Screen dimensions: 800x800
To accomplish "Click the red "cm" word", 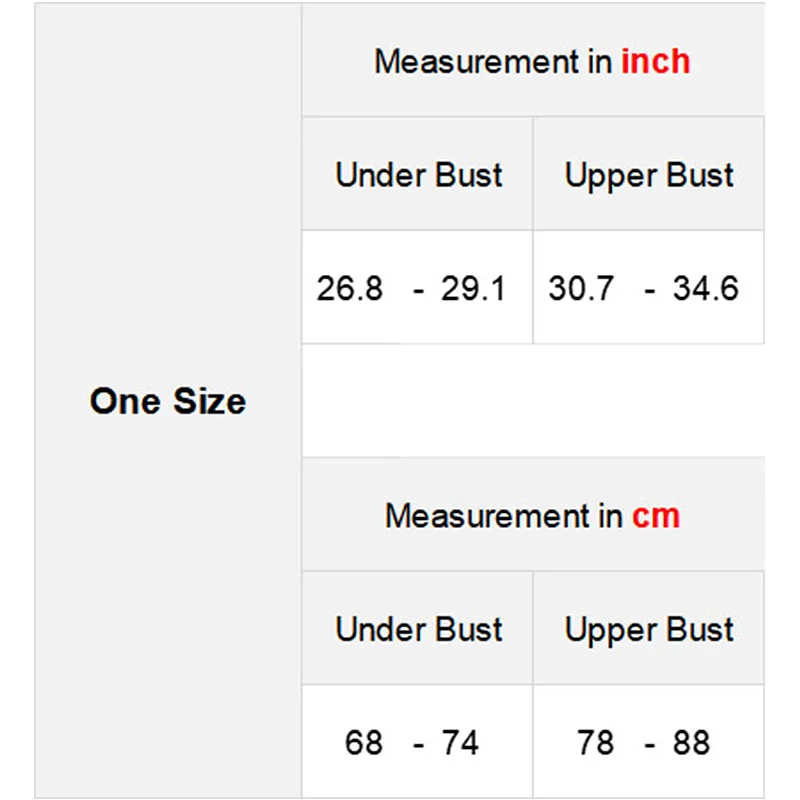I will pyautogui.click(x=655, y=516).
